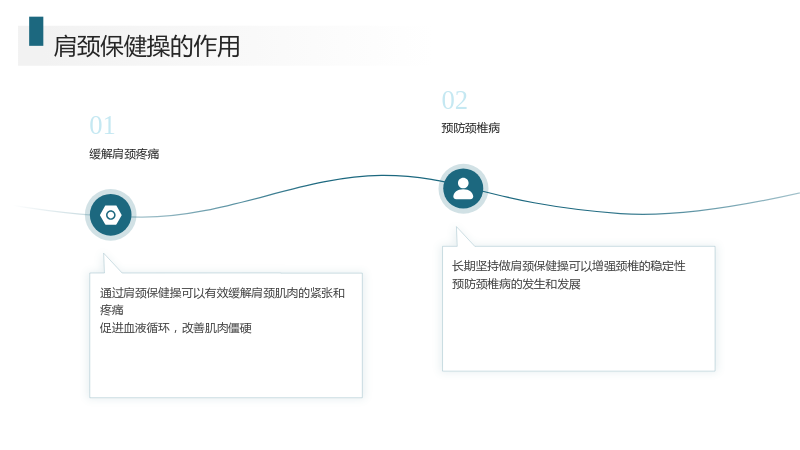The image size is (800, 450).
Task: Click the line 促进血液循环，改善肌肉僵硬
Action: click(176, 328)
